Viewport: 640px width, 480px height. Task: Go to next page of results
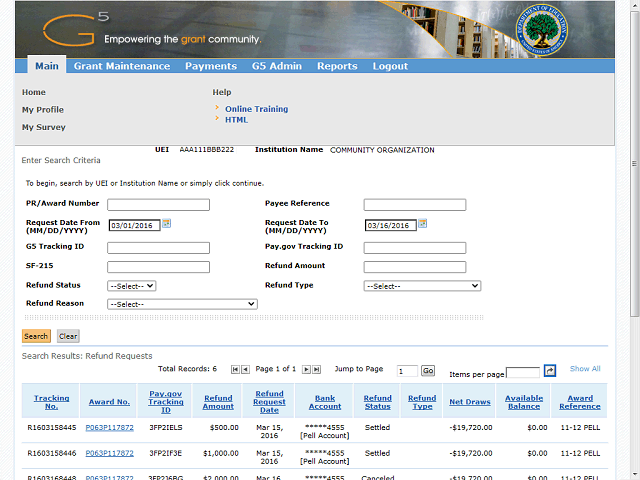(306, 369)
